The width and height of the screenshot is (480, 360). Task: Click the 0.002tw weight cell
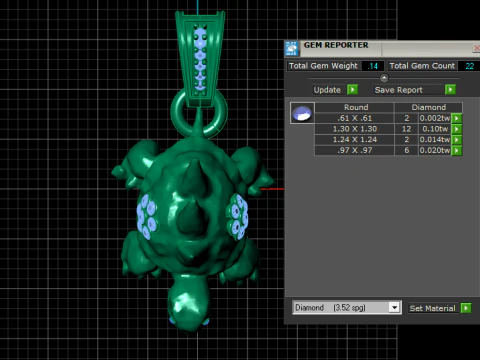(x=435, y=118)
